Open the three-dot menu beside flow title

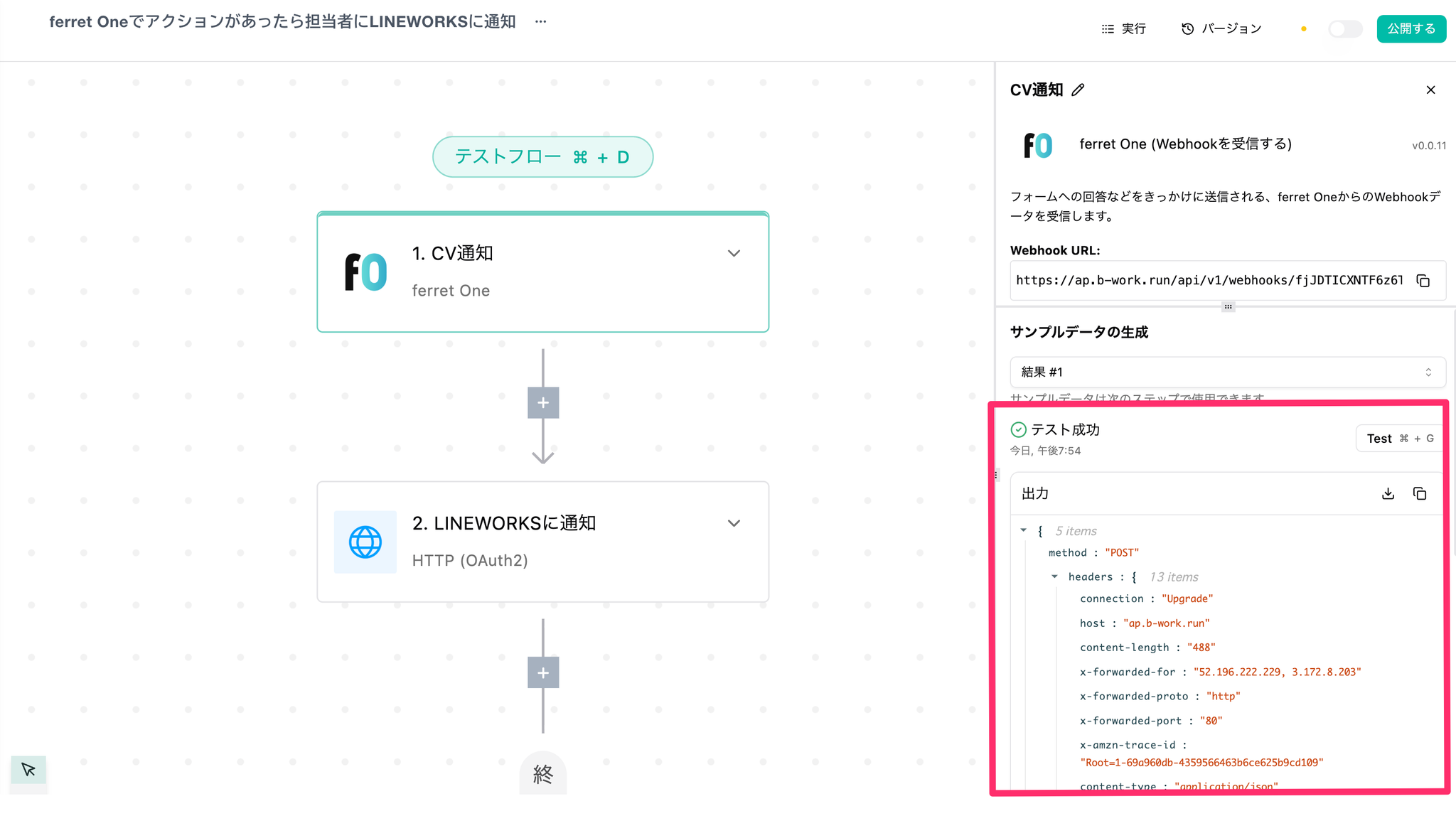pyautogui.click(x=541, y=21)
